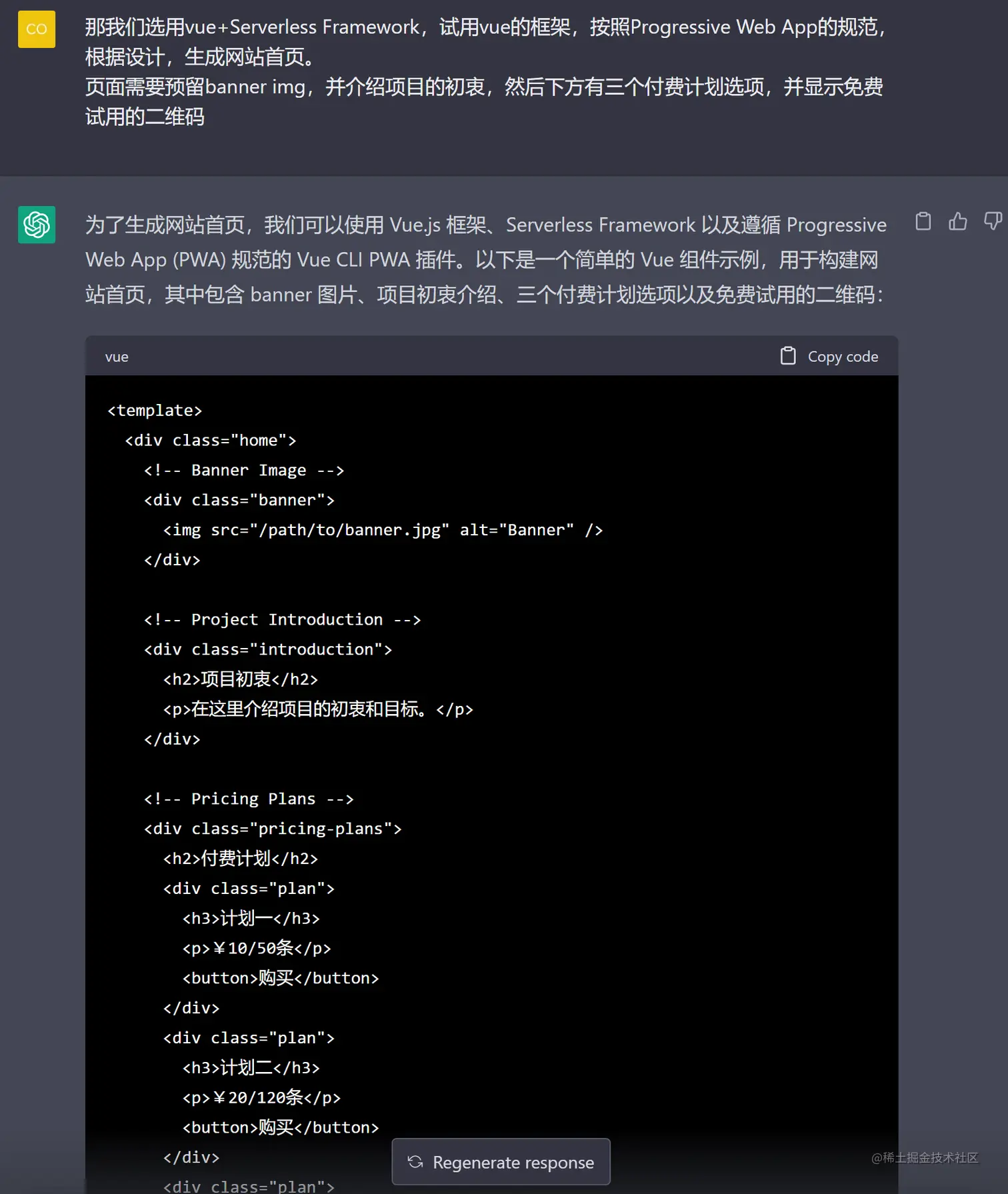1008x1194 pixels.
Task: Give the response a thumbs down
Action: [x=993, y=221]
